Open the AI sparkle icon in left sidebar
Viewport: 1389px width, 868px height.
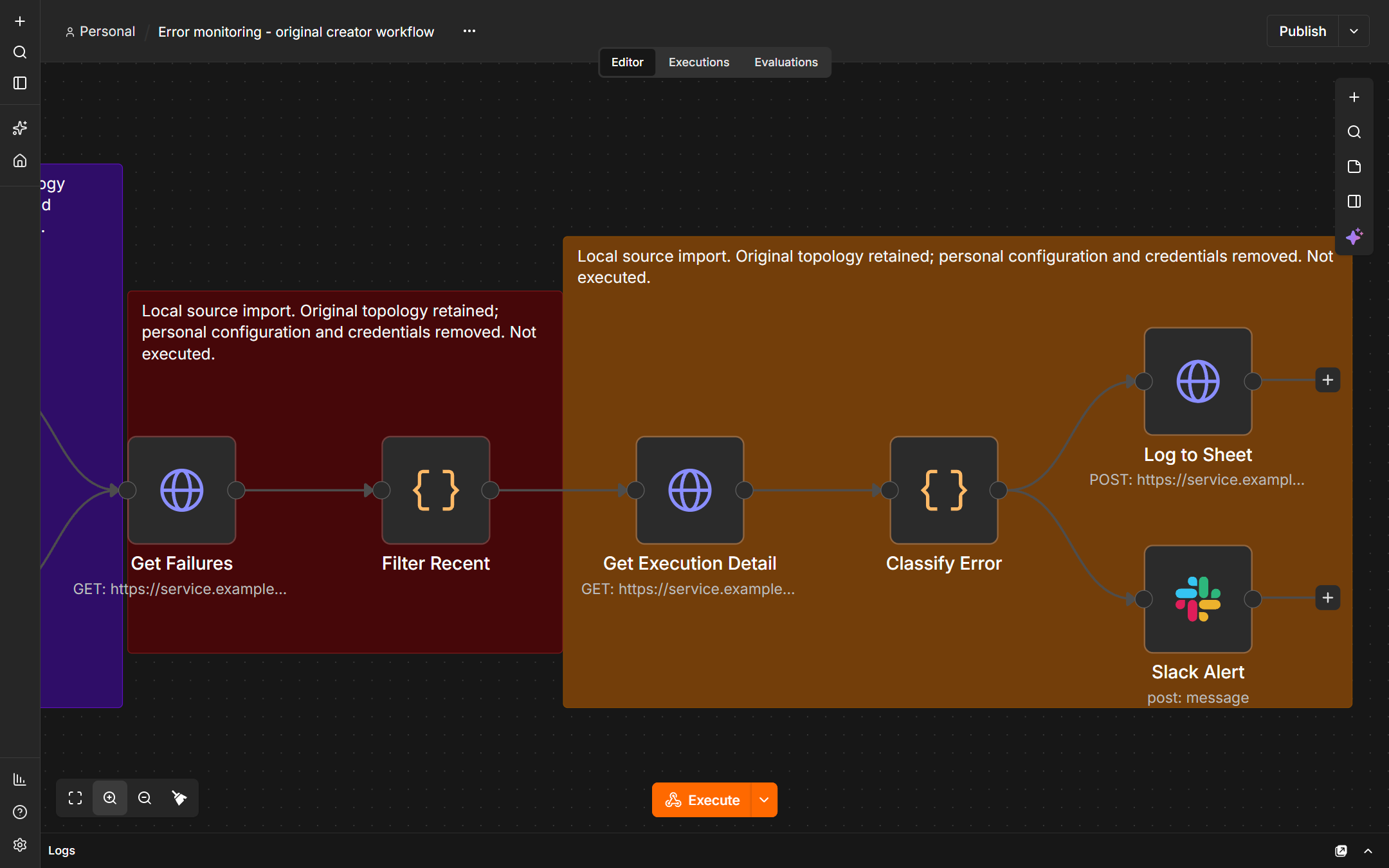click(x=20, y=128)
